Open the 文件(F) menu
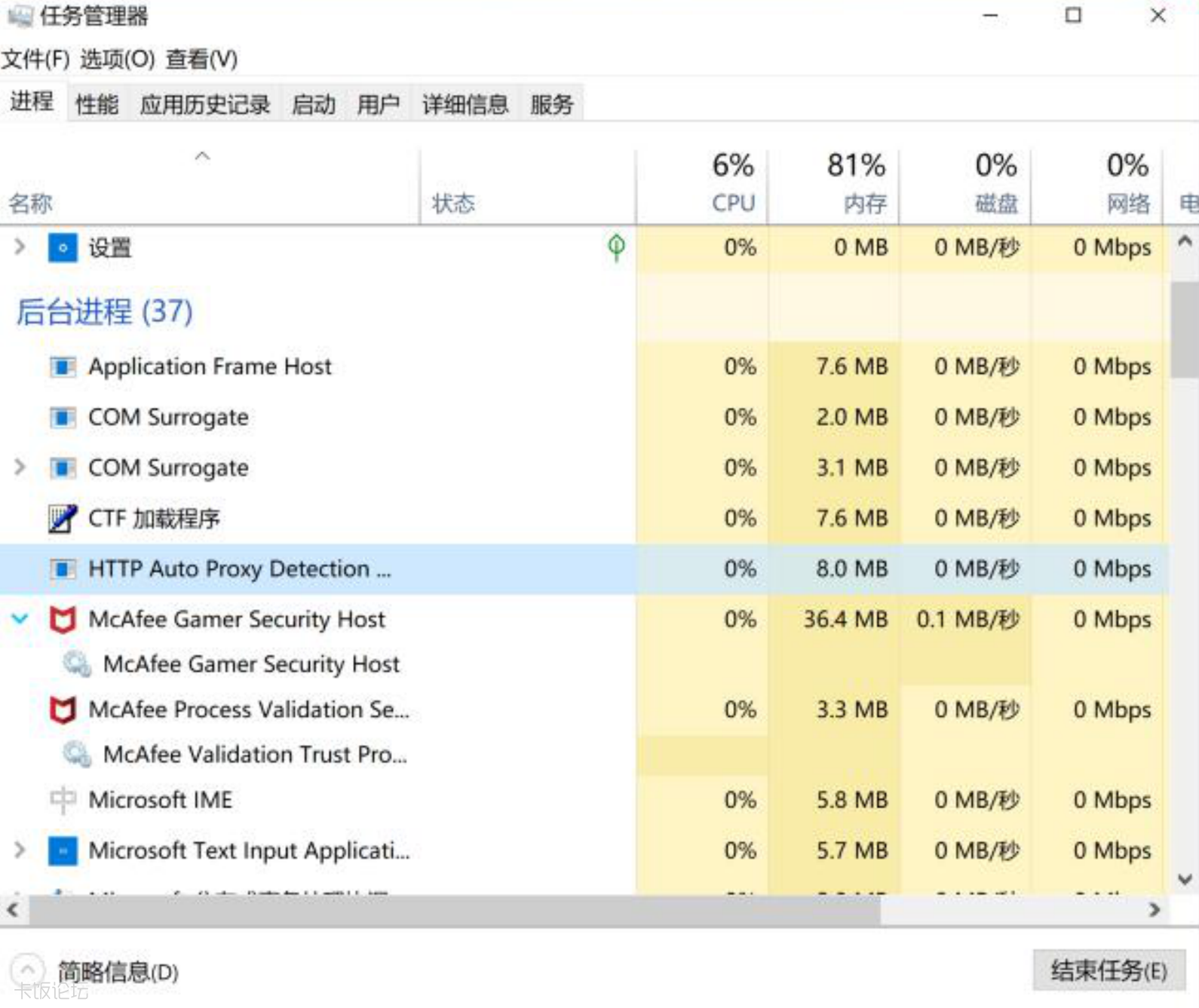Image resolution: width=1199 pixels, height=1008 pixels. (x=35, y=59)
